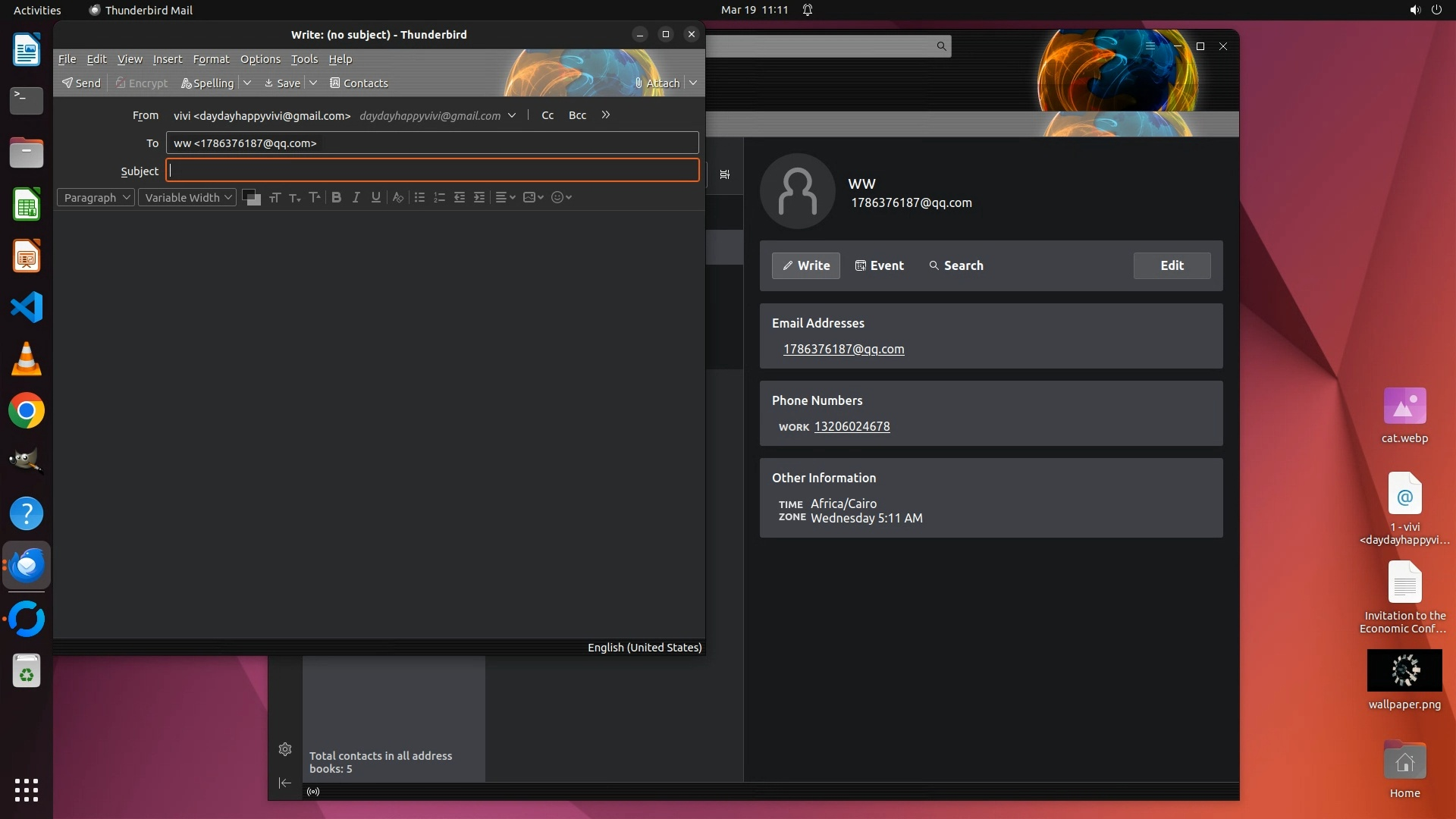Open Contacts sidebar from compose toolbar
The image size is (1456, 819).
pyautogui.click(x=359, y=83)
